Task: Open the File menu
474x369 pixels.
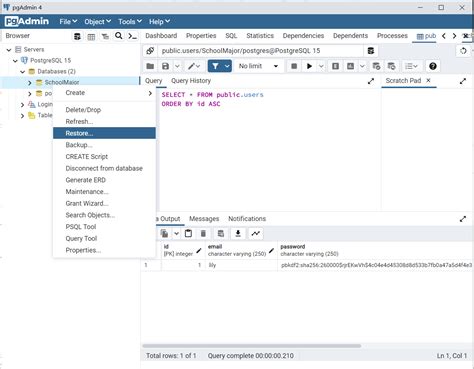Action: [x=68, y=22]
